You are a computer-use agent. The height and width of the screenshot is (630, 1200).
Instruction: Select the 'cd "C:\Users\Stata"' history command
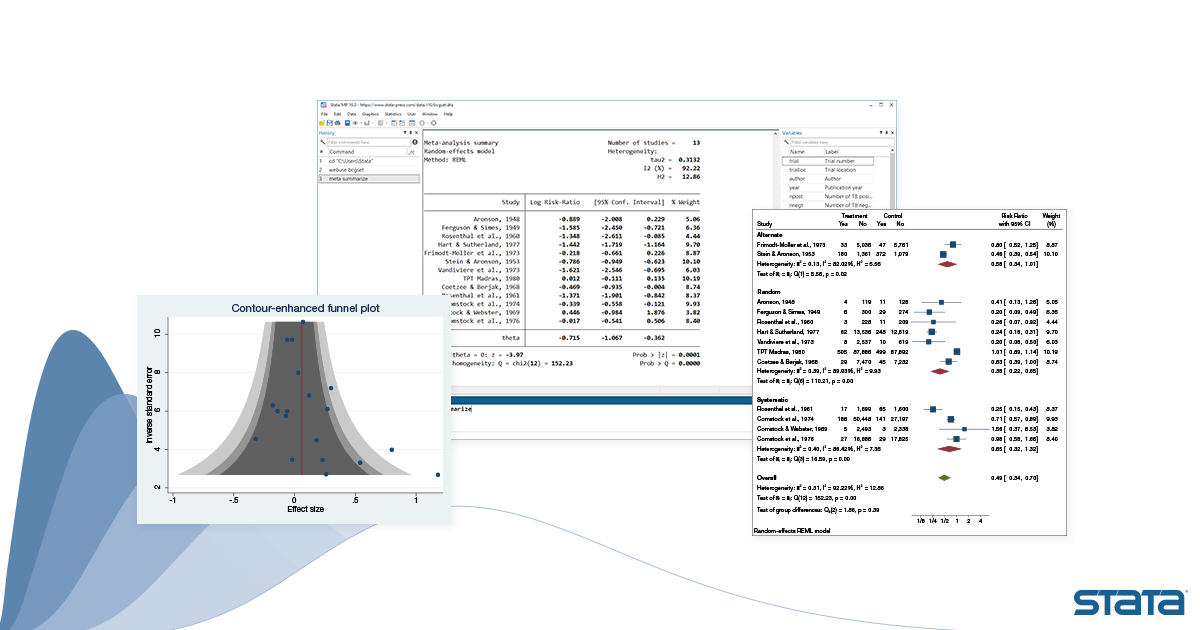point(368,161)
